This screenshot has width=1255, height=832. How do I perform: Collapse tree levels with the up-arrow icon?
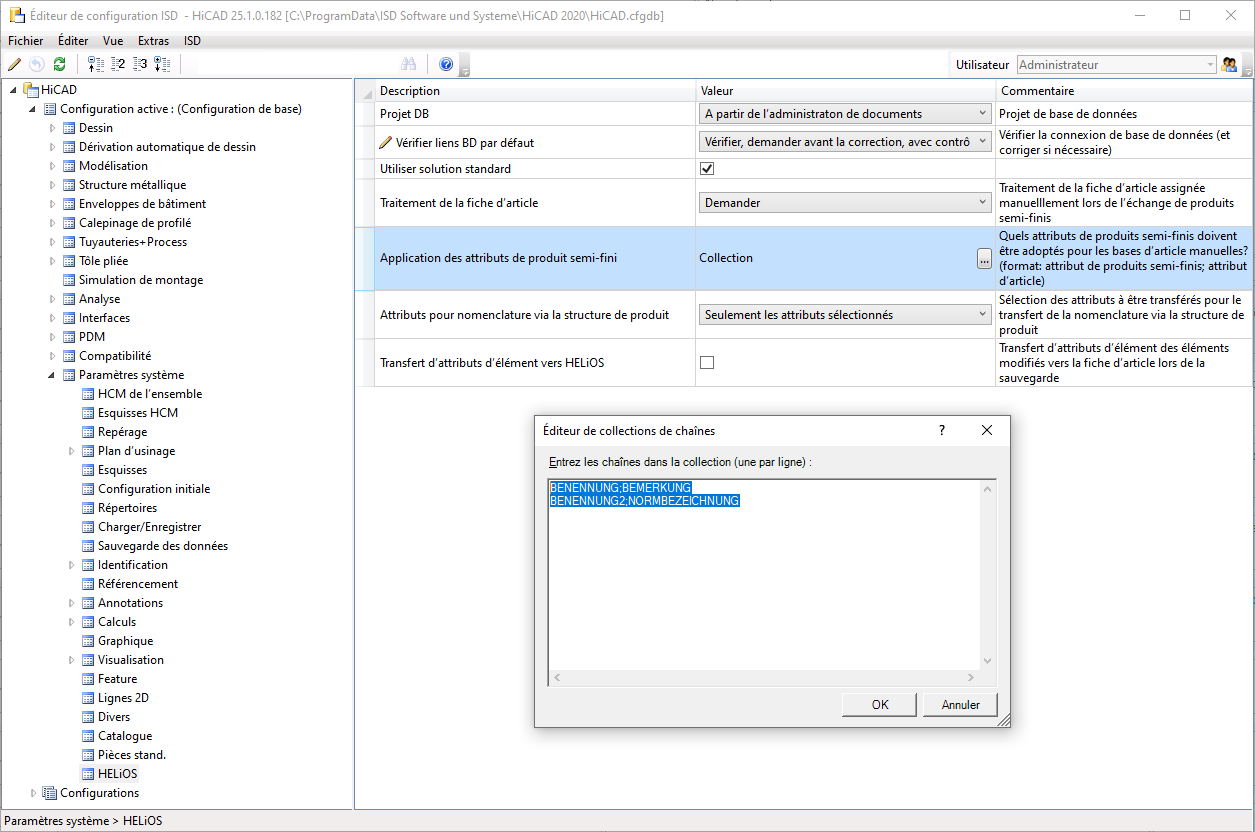click(96, 64)
